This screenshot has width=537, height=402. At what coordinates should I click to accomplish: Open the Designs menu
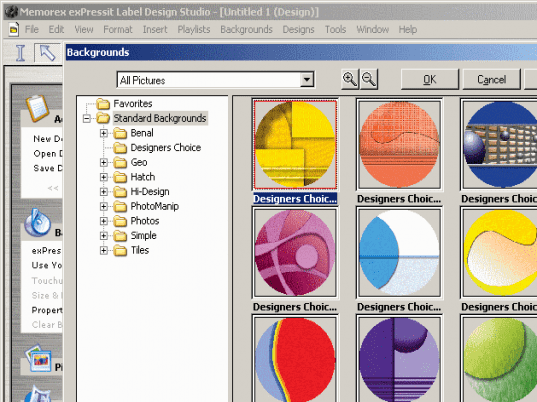pyautogui.click(x=298, y=29)
